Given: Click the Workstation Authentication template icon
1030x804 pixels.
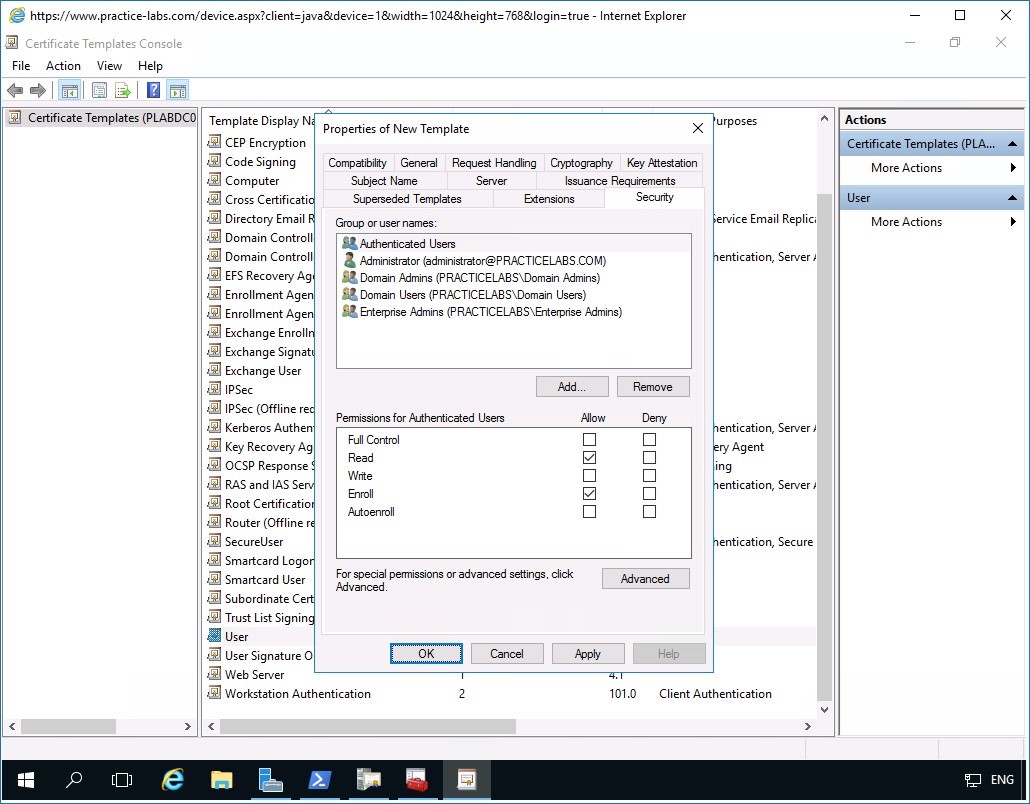Looking at the screenshot, I should pos(214,693).
